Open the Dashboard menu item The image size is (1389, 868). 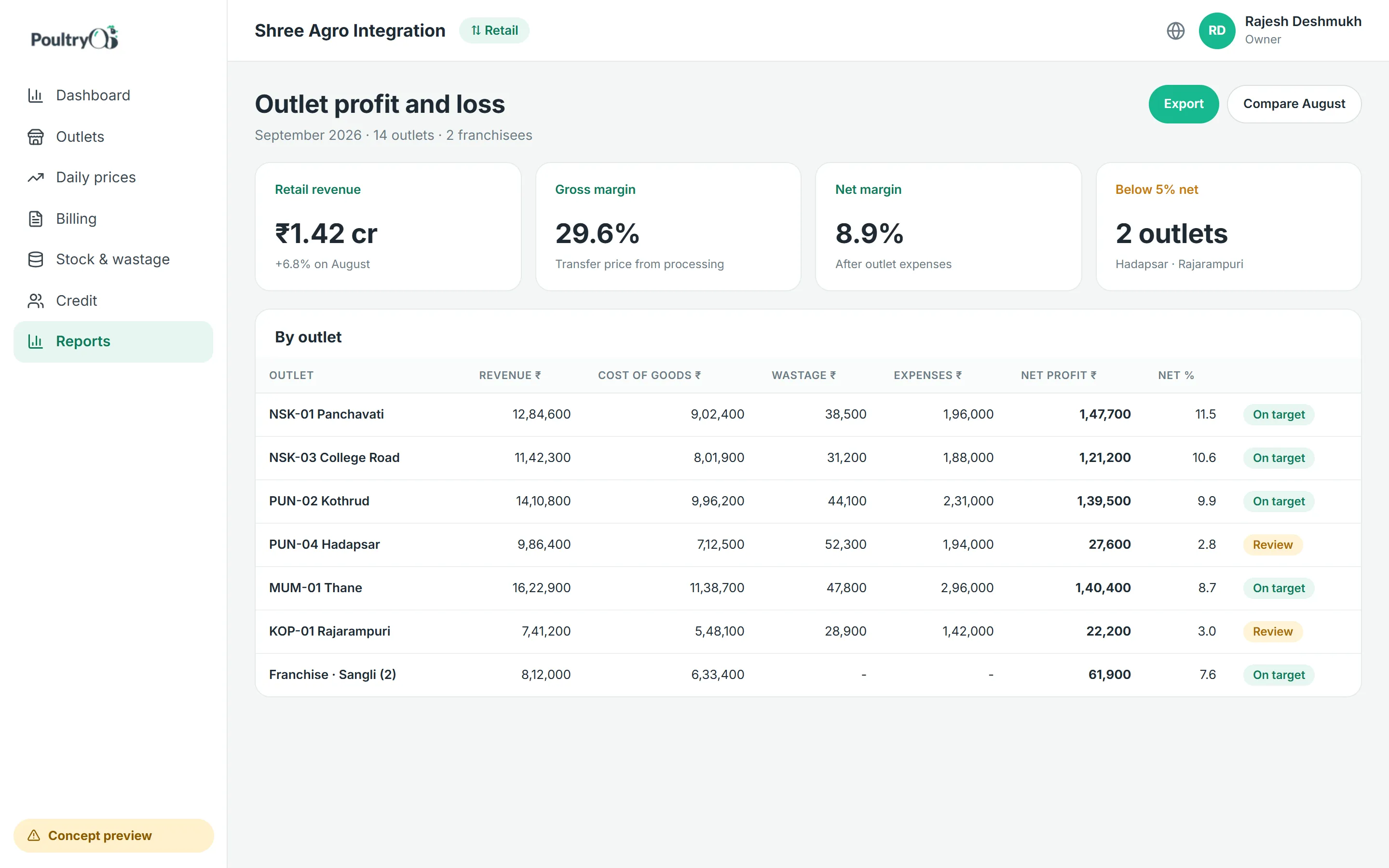click(x=113, y=95)
